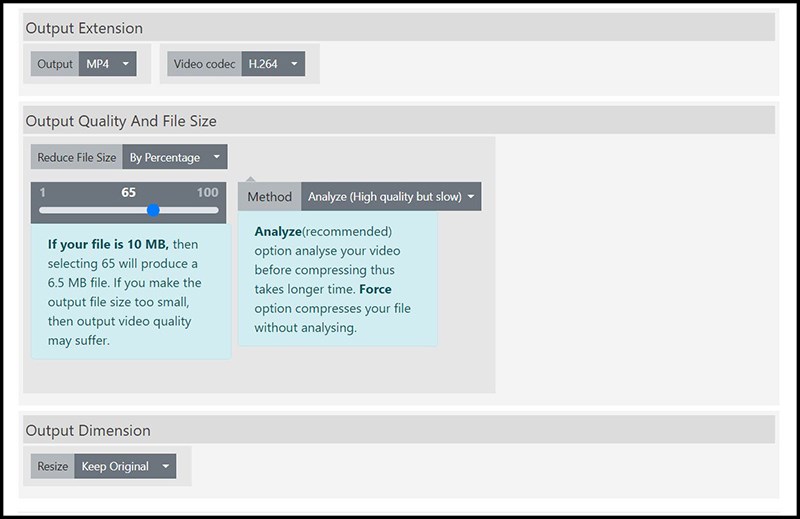Click the blue slider handle
The image size is (800, 519).
pyautogui.click(x=153, y=210)
